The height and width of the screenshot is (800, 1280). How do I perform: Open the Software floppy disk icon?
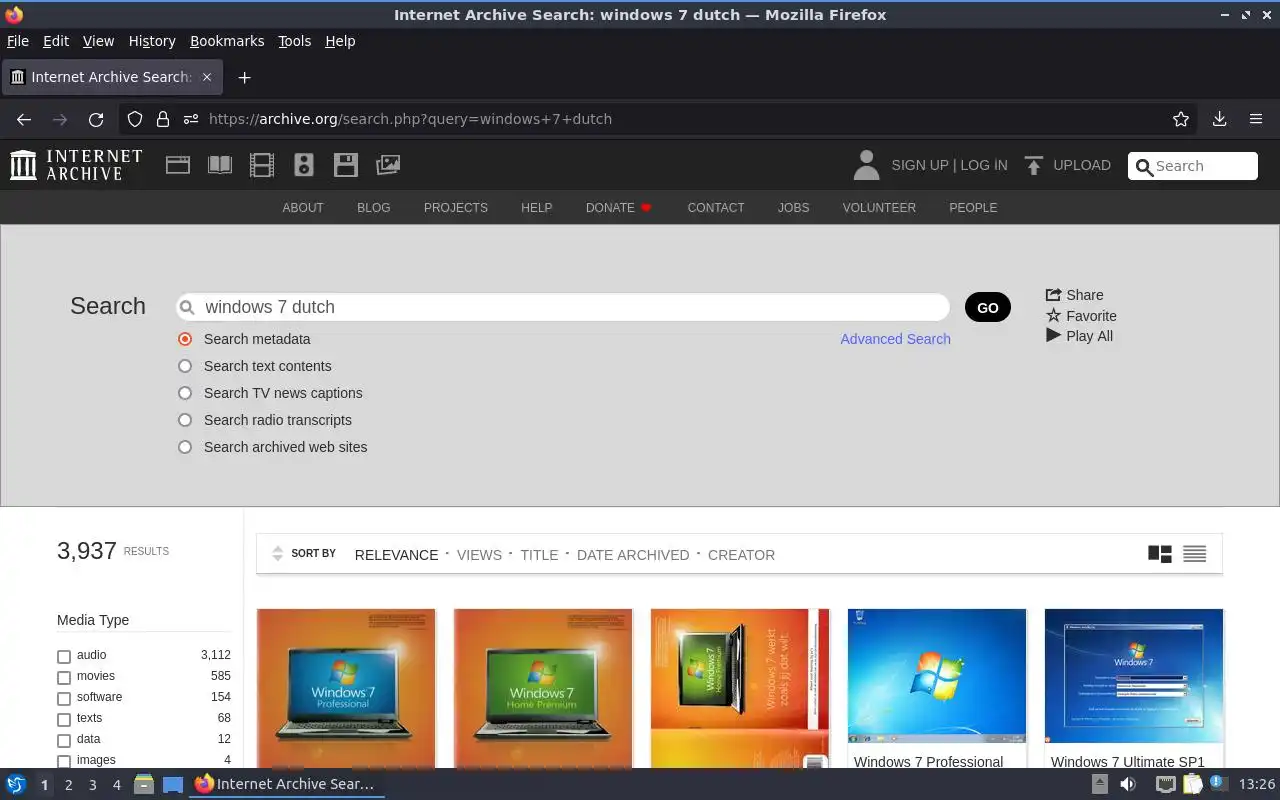point(346,165)
